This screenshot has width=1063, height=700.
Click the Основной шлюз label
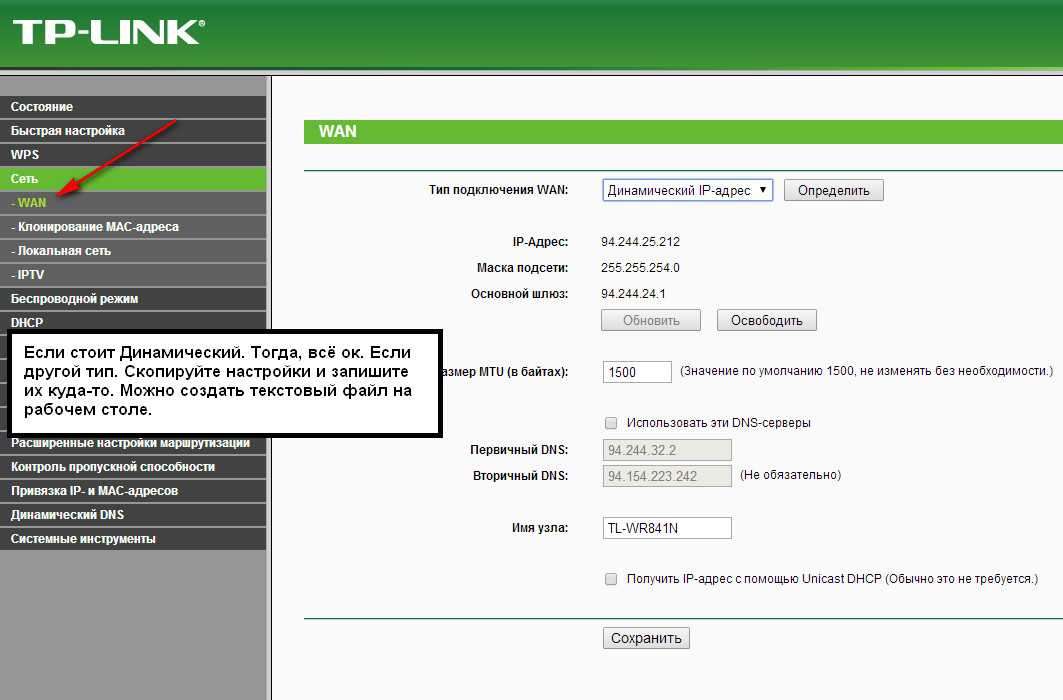[x=520, y=293]
